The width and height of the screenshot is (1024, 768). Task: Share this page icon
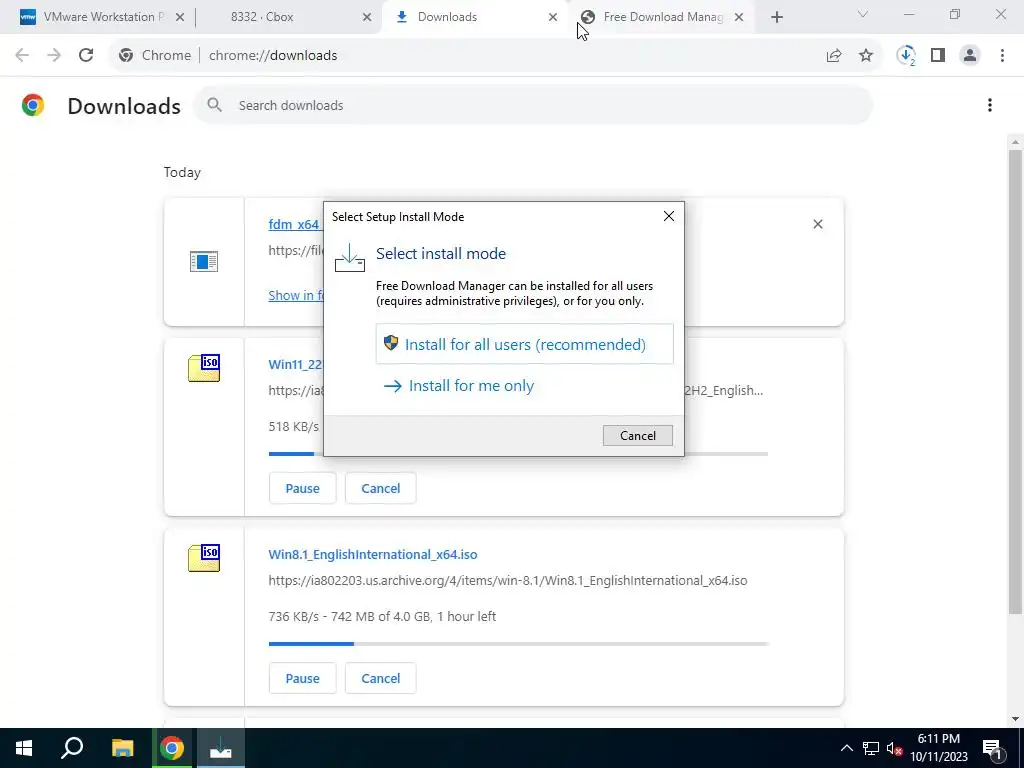tap(834, 56)
